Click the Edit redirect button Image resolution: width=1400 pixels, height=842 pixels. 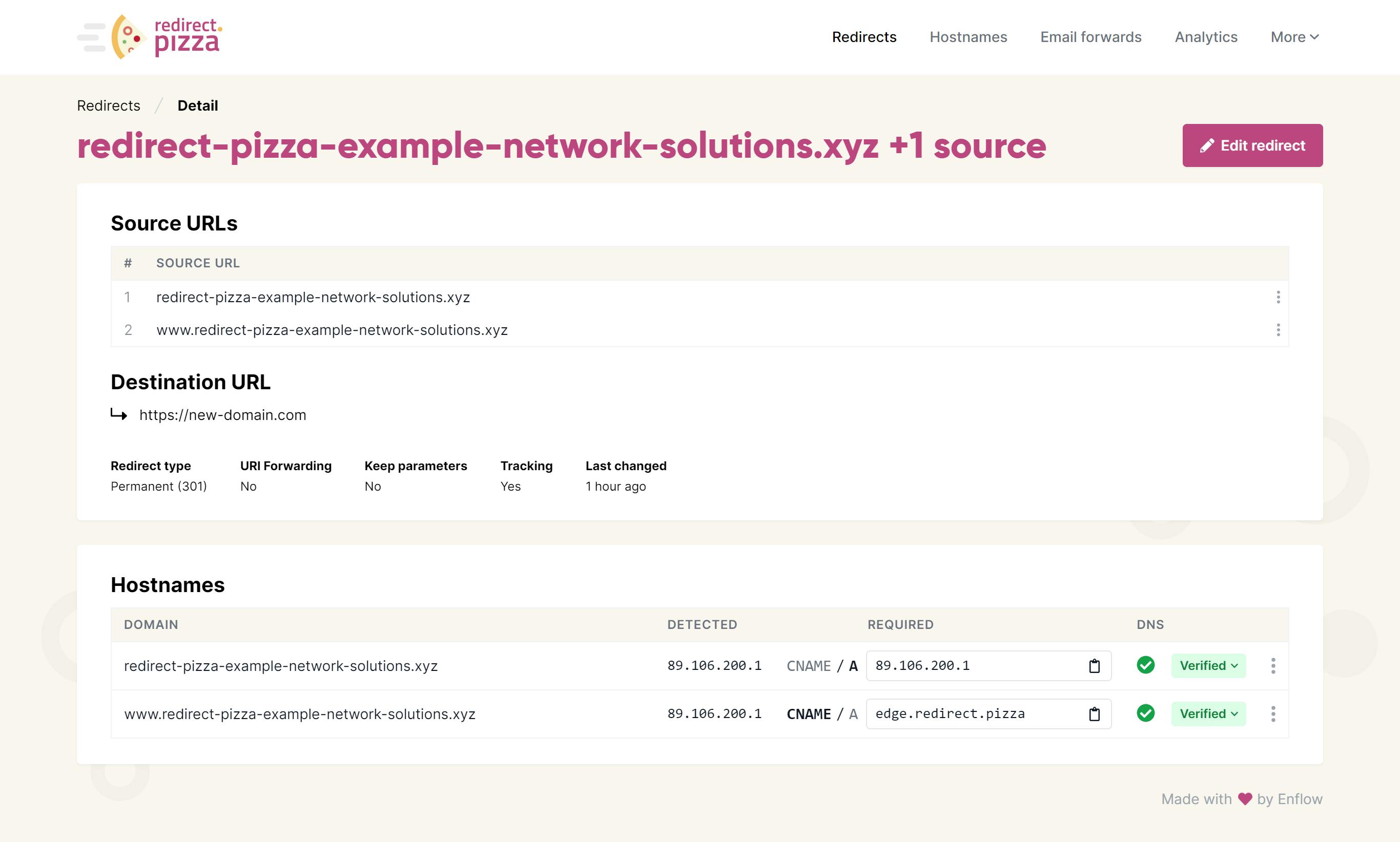point(1252,145)
